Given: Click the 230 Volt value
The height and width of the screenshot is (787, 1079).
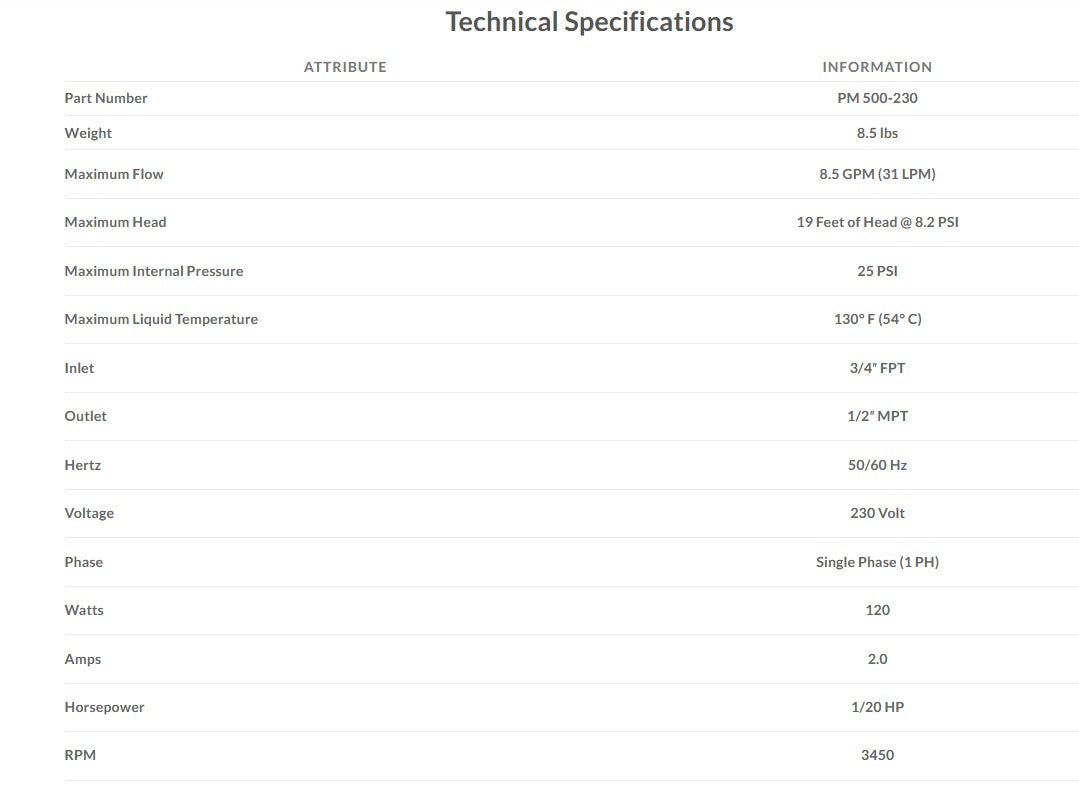Looking at the screenshot, I should click(x=877, y=513).
